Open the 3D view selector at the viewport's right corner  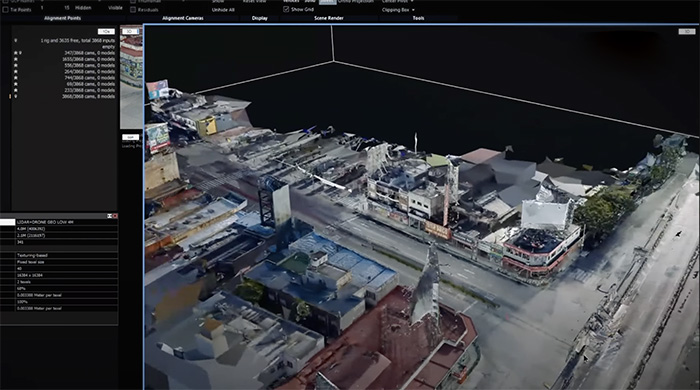(687, 32)
